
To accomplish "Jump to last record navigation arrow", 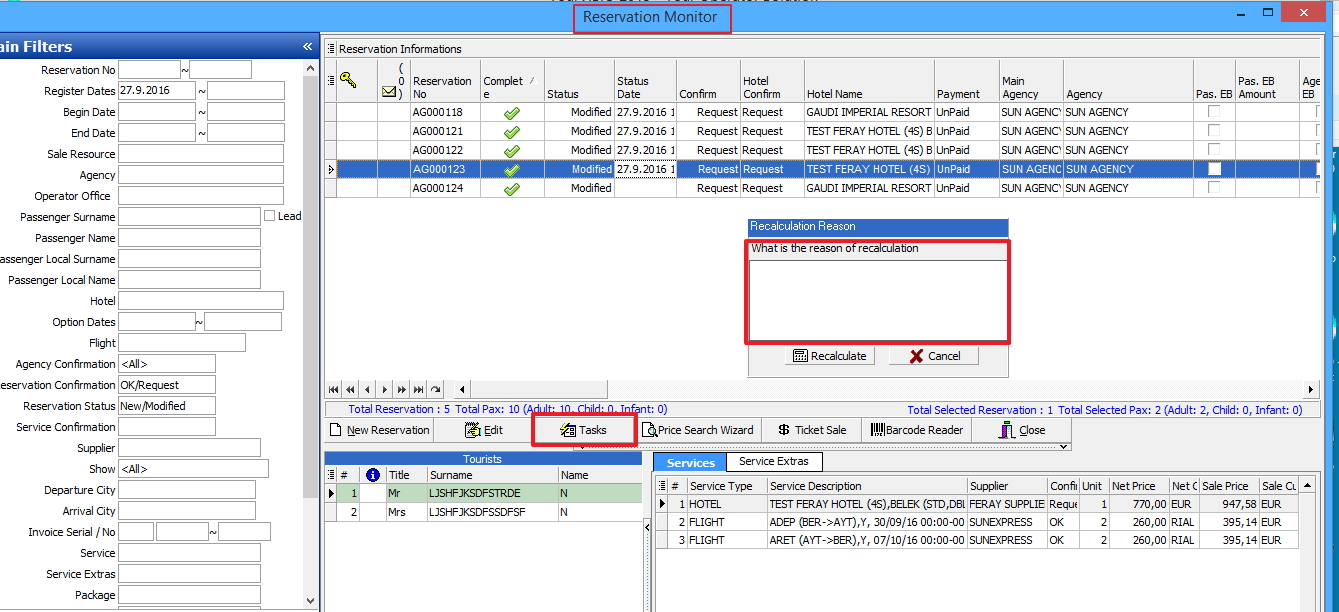I will point(418,390).
